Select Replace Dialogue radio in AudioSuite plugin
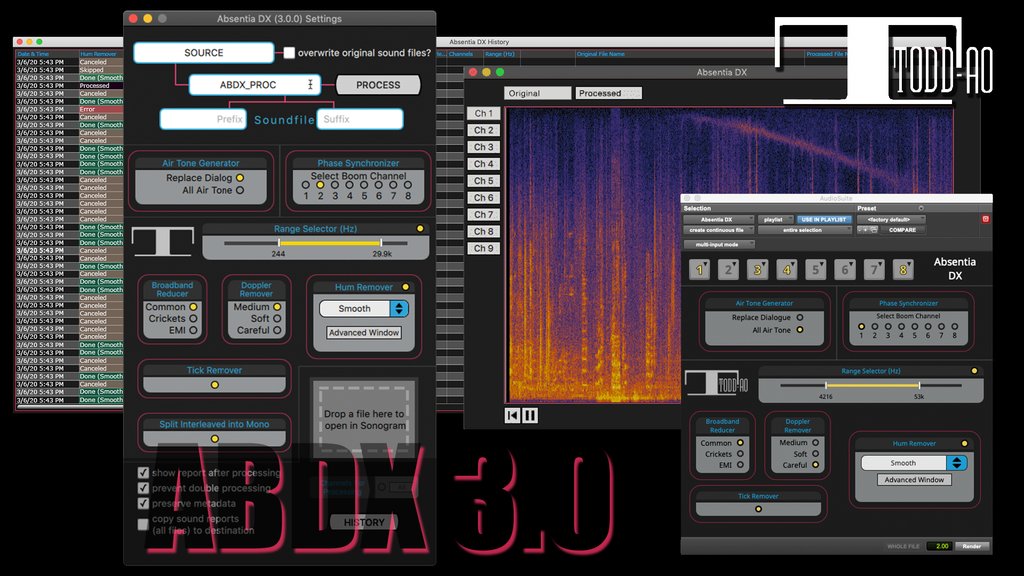1024x576 pixels. (800, 317)
